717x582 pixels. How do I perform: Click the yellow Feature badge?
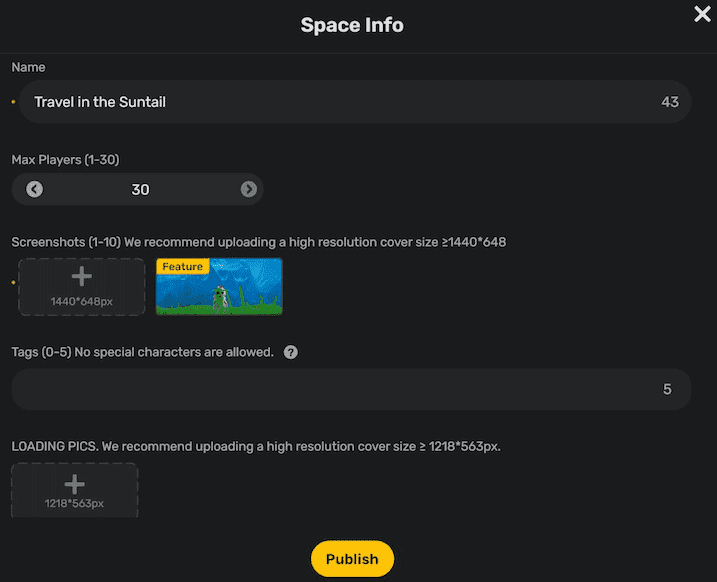click(x=182, y=266)
